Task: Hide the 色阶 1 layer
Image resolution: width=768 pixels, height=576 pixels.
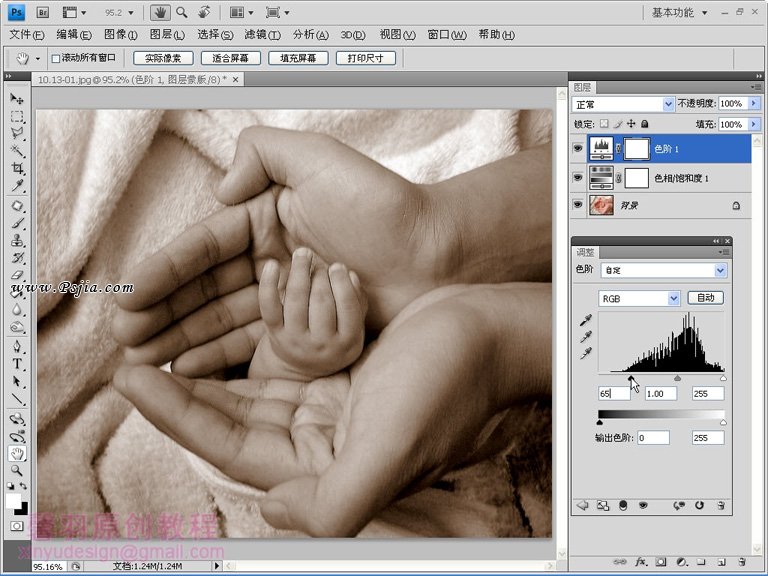Action: pyautogui.click(x=577, y=149)
